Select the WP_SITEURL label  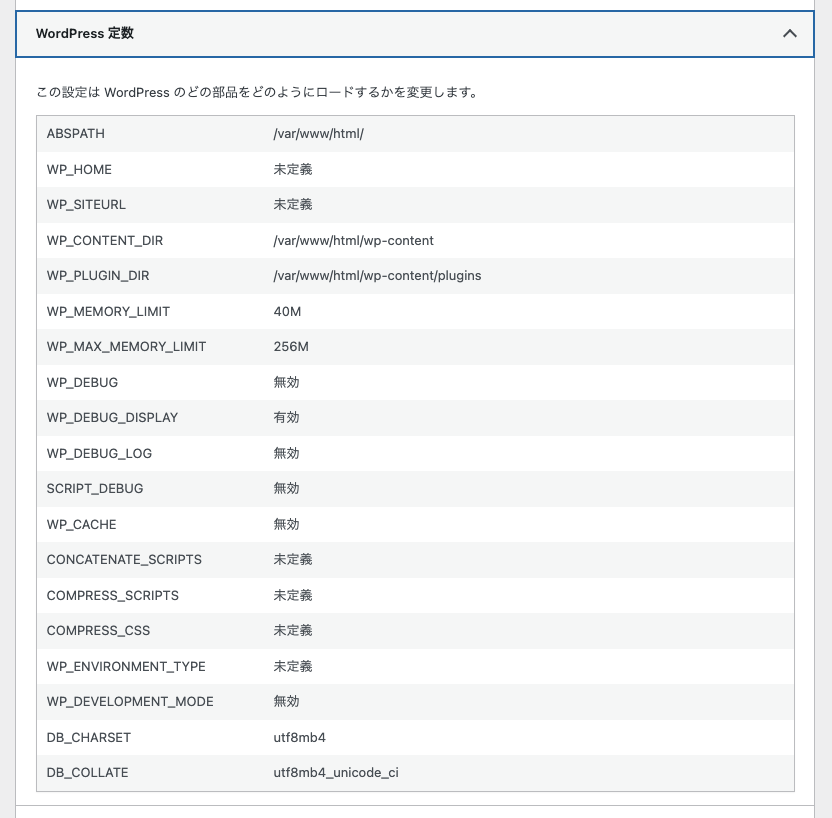[x=86, y=205]
